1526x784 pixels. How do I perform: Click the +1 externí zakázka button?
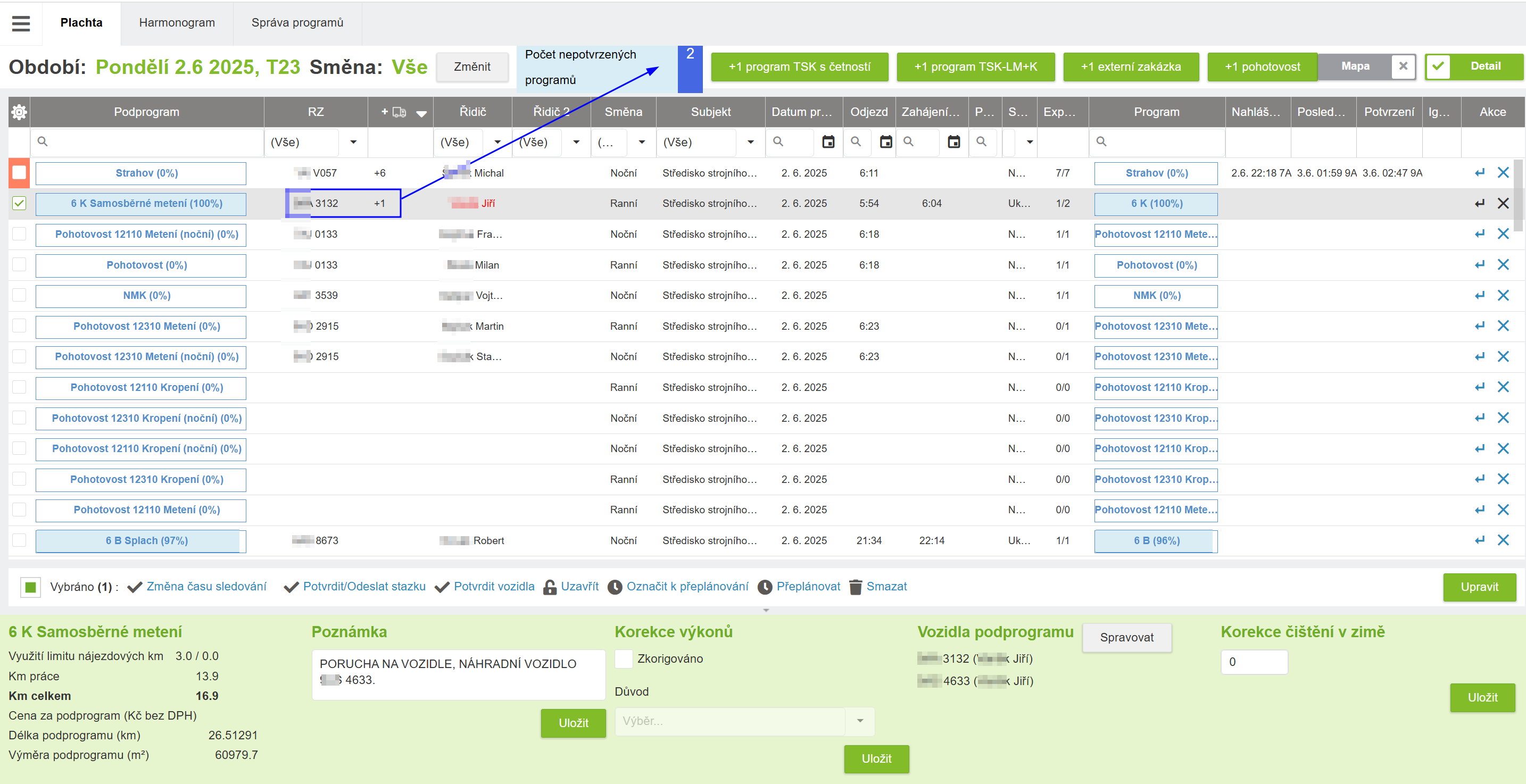[x=1130, y=67]
